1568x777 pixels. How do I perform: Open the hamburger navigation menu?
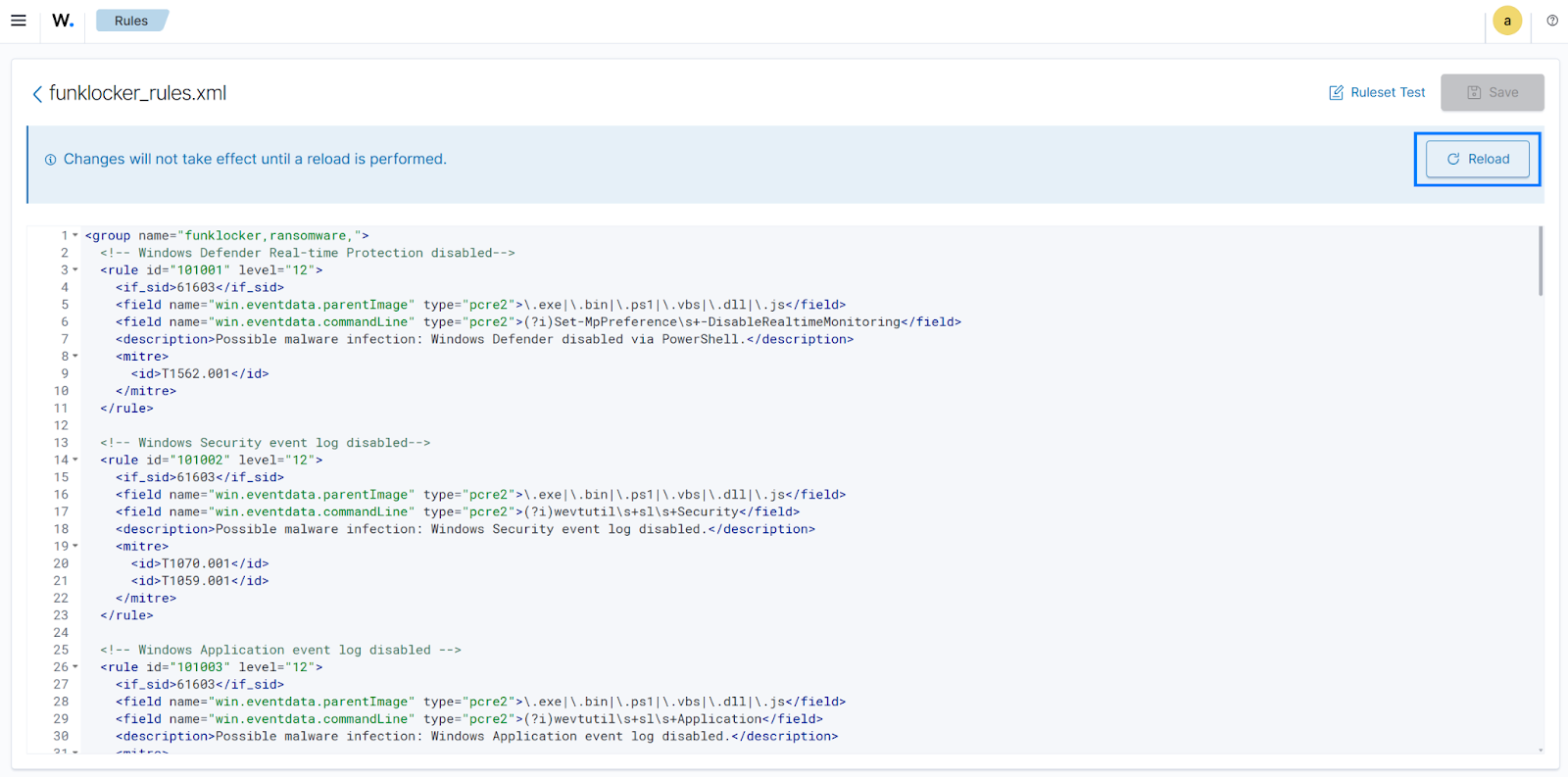click(x=19, y=21)
